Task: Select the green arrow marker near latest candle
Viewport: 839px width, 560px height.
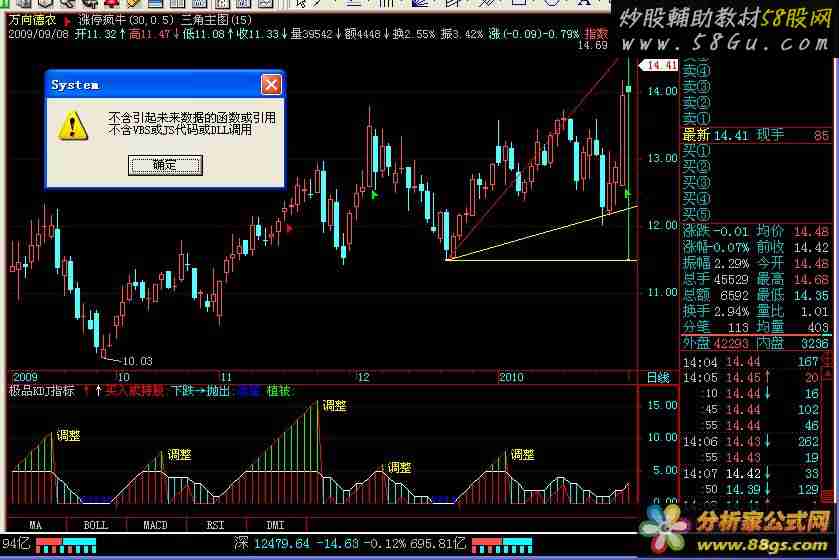Action: [628, 193]
